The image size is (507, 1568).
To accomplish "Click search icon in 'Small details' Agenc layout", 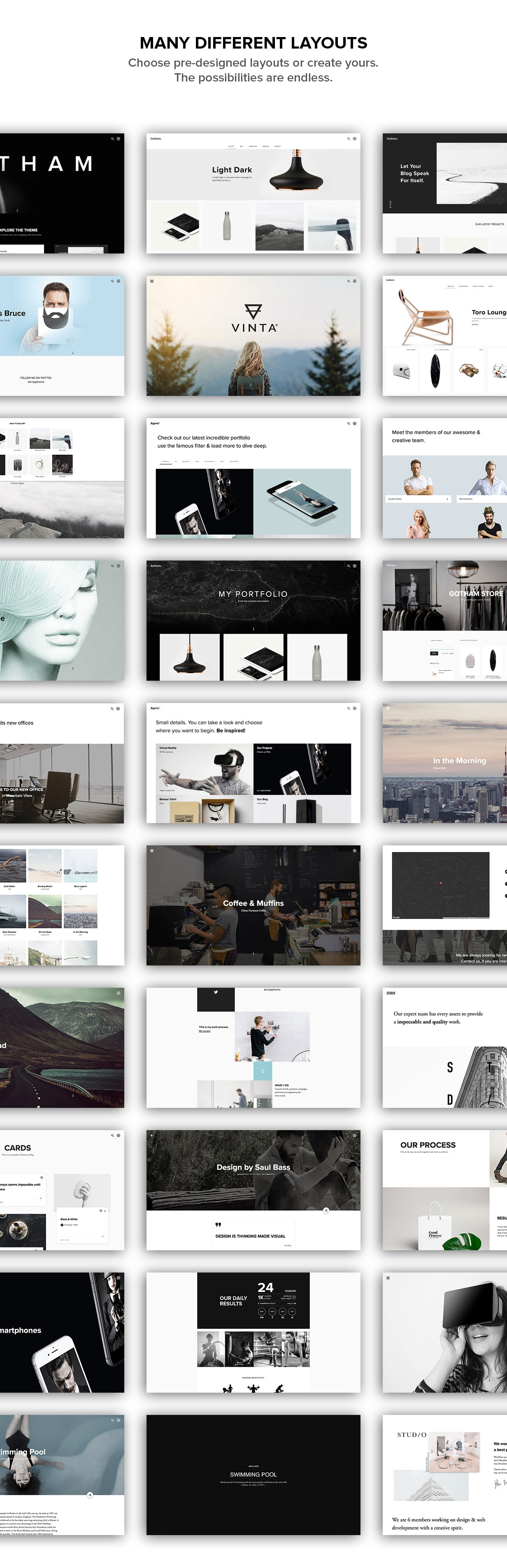I will pyautogui.click(x=349, y=709).
